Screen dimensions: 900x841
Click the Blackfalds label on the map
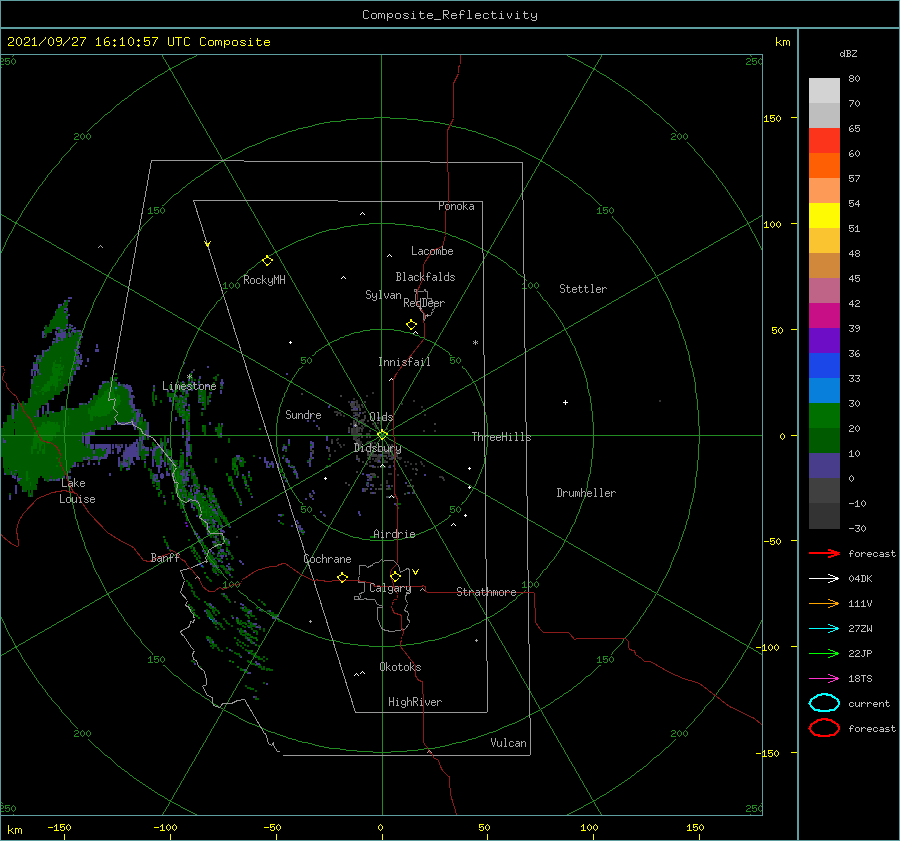(425, 277)
